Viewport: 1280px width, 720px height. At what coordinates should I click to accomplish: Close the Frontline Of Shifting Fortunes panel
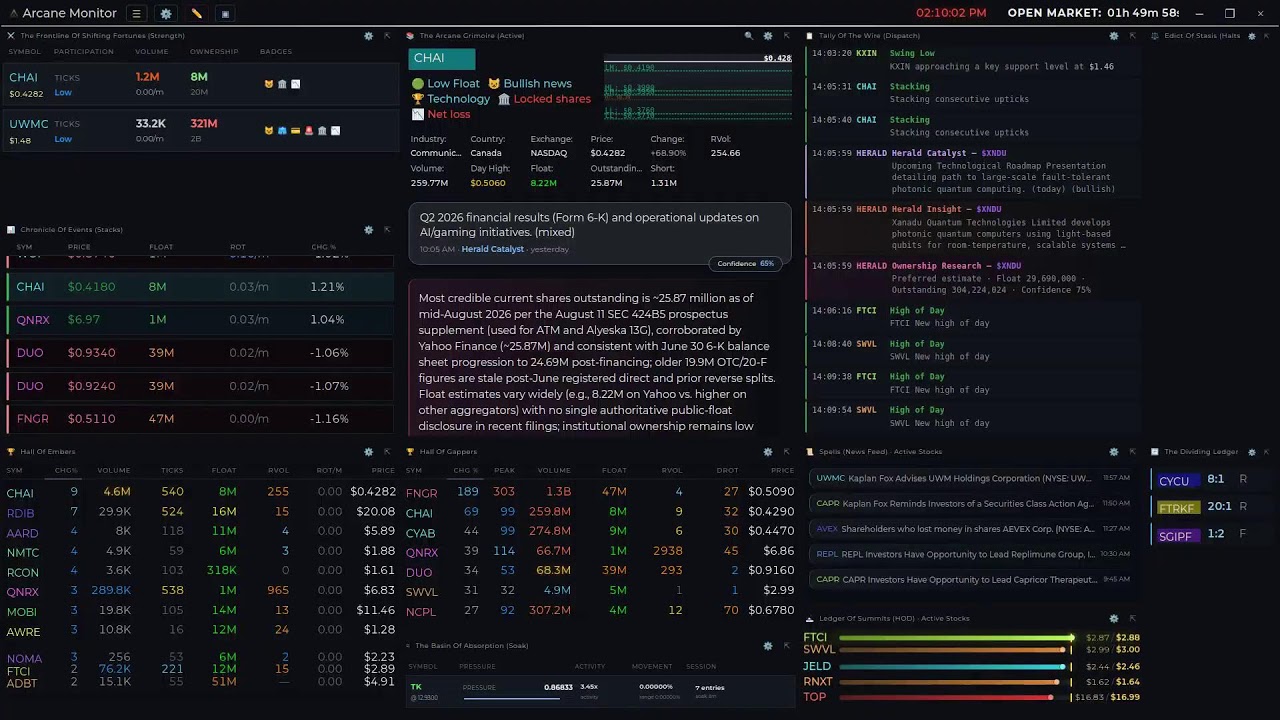[x=11, y=35]
